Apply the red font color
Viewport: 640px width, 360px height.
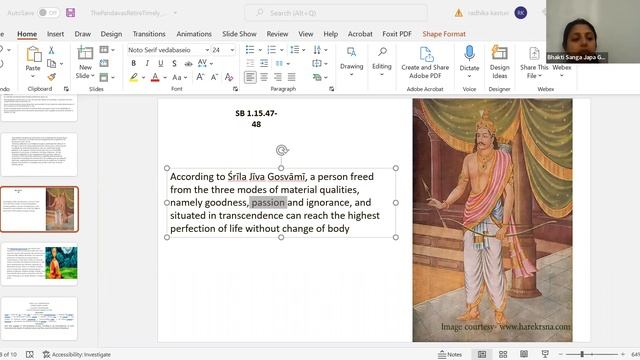(155, 77)
